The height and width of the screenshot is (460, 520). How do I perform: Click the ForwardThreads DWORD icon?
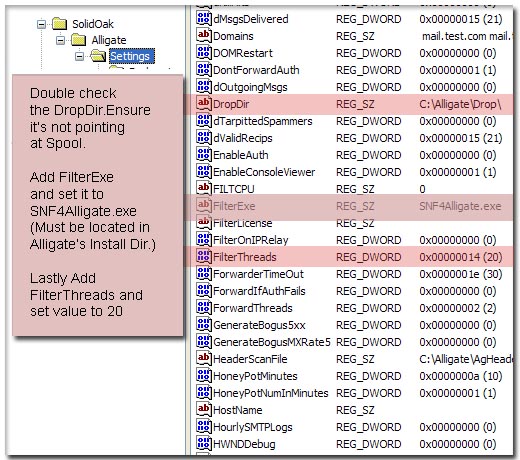(x=204, y=307)
